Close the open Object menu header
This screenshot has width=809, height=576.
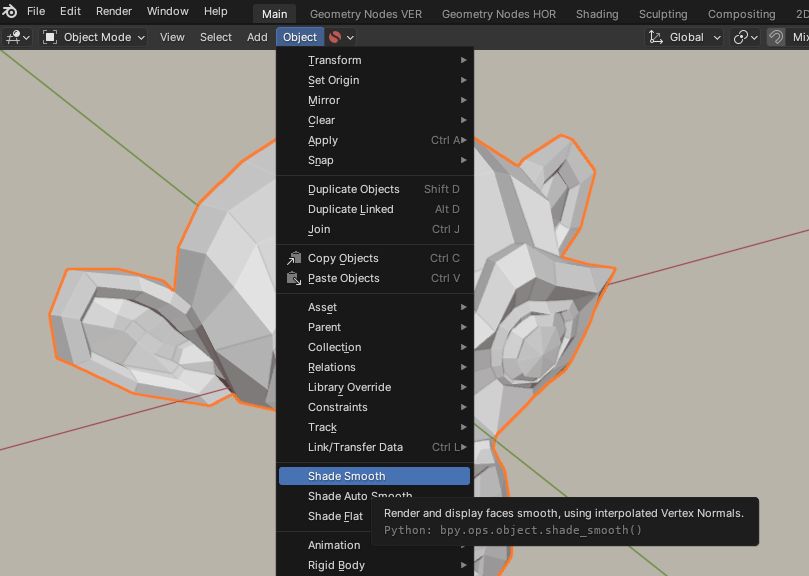click(x=300, y=37)
